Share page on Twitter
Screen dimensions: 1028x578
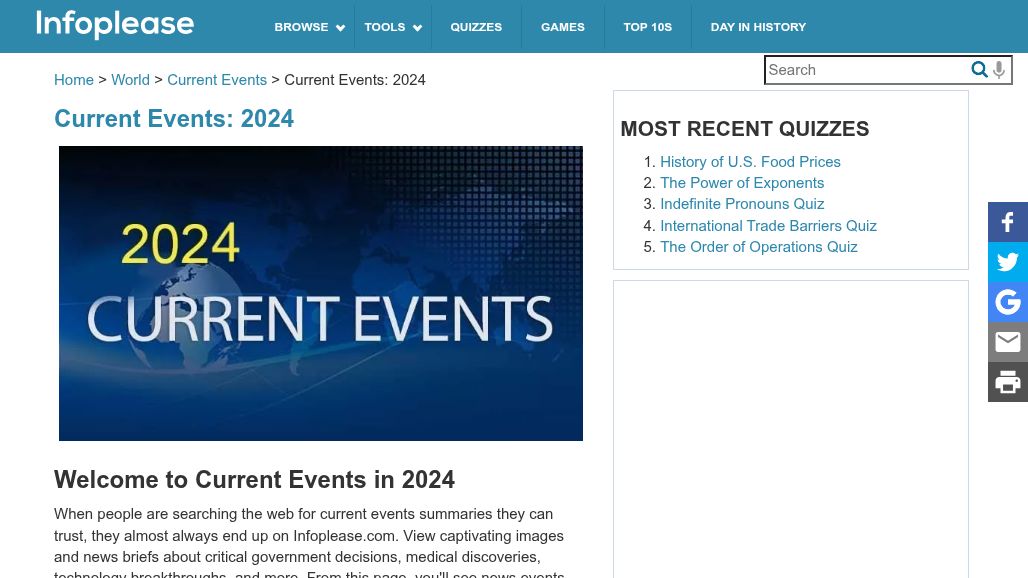click(1008, 262)
